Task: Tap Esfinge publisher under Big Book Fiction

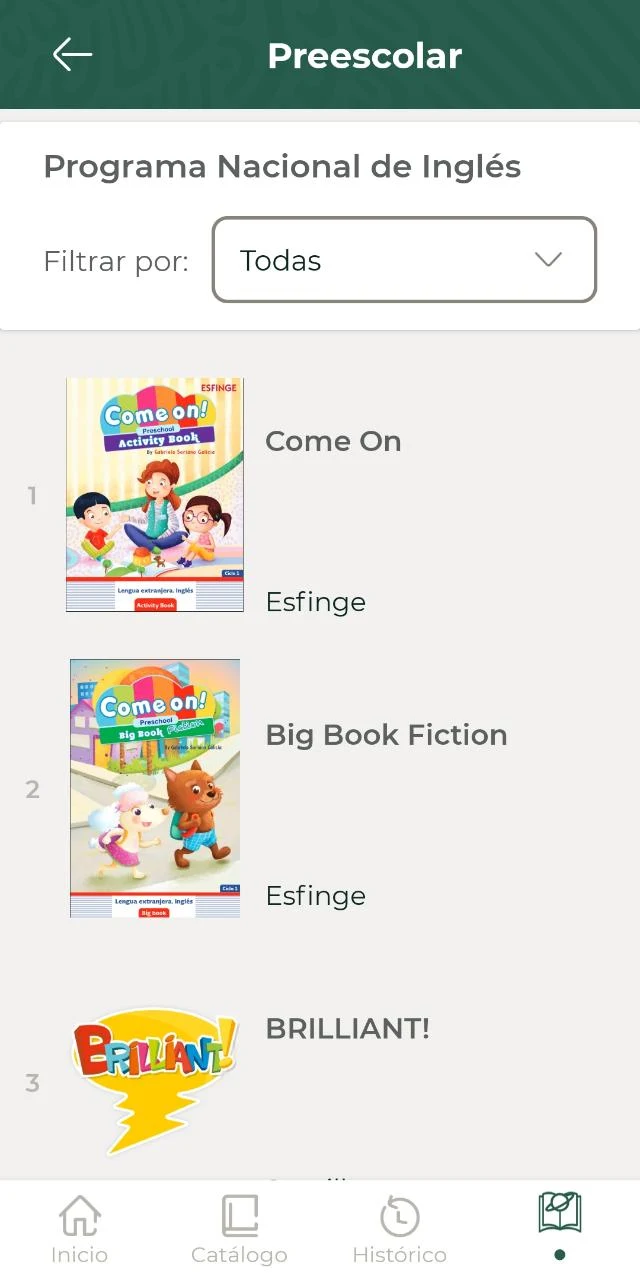Action: point(315,896)
